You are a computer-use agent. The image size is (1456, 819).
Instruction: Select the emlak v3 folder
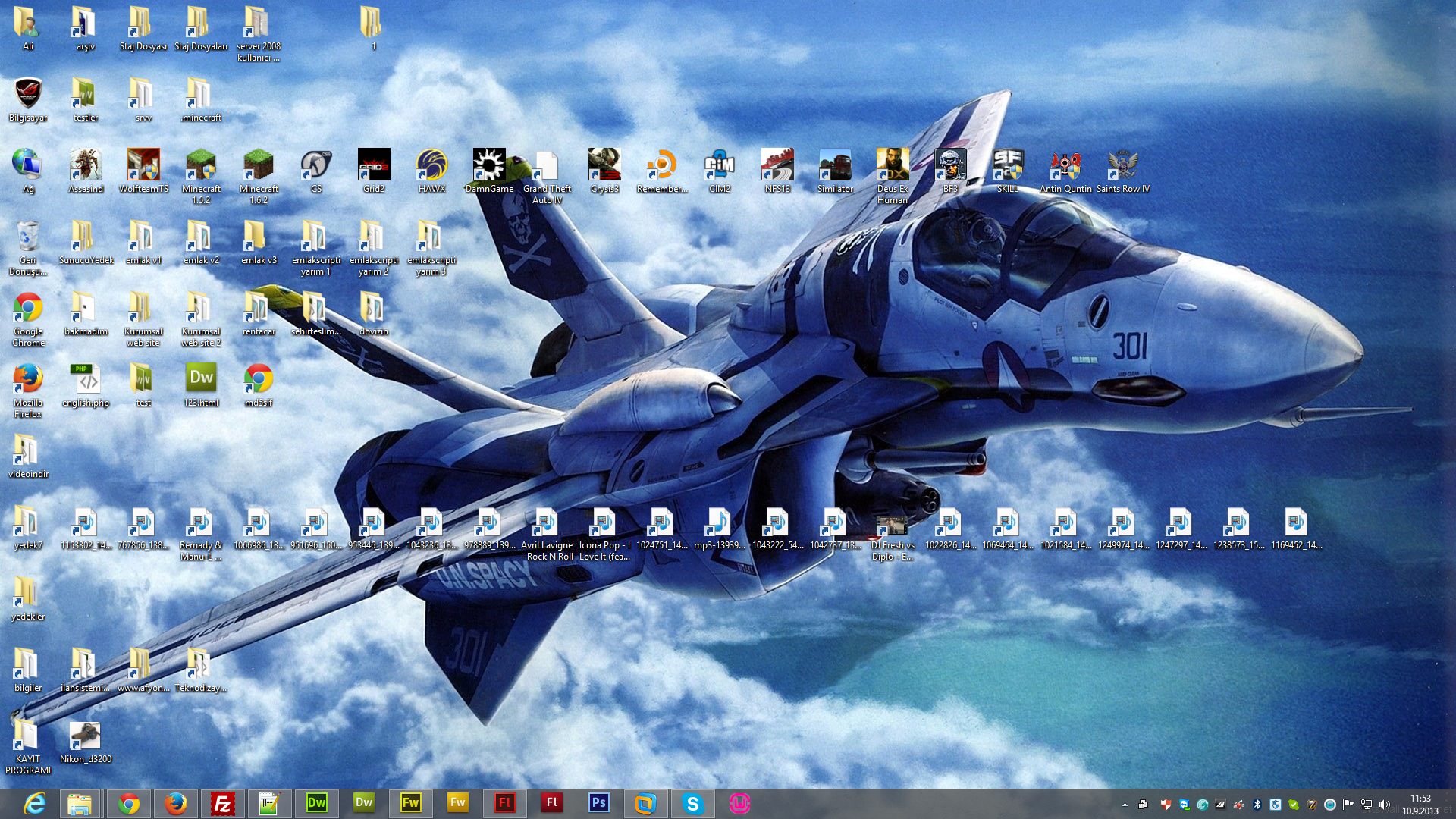259,243
